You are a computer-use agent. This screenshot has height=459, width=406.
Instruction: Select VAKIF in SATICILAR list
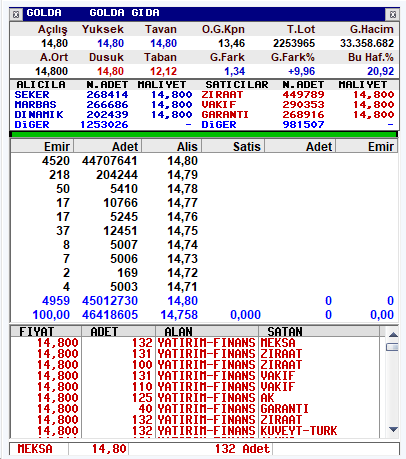coord(219,105)
